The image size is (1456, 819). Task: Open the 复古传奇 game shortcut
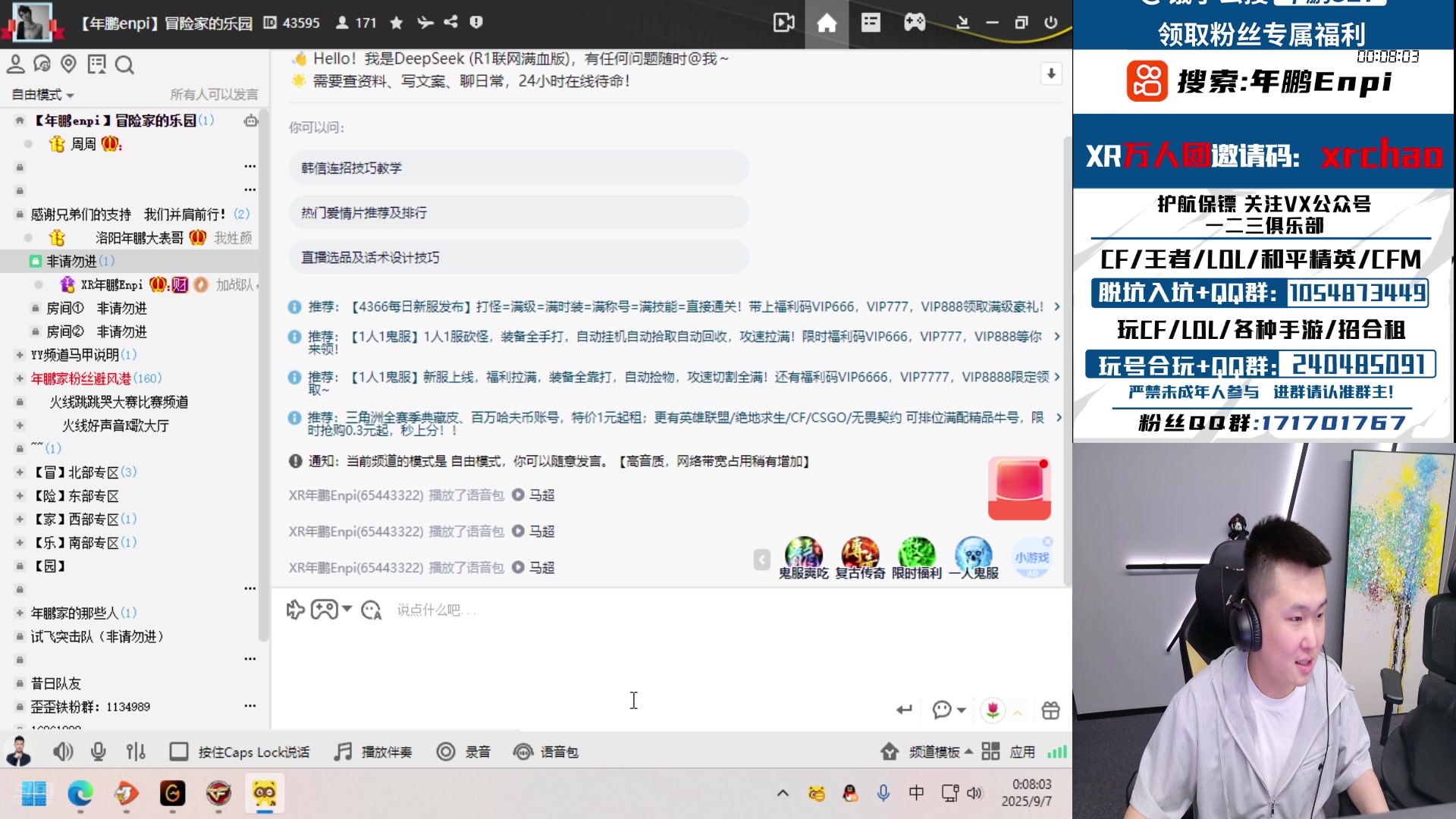click(860, 559)
